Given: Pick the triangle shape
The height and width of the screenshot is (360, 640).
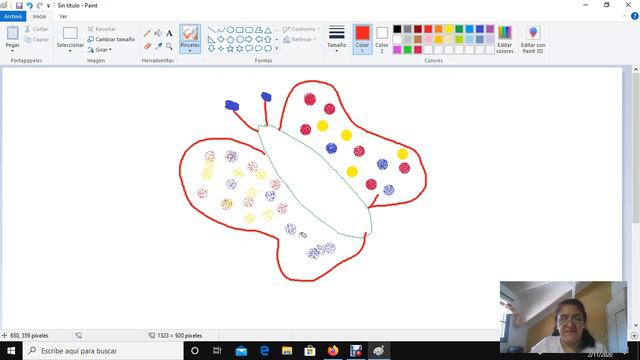Looking at the screenshot, I should pyautogui.click(x=268, y=30).
